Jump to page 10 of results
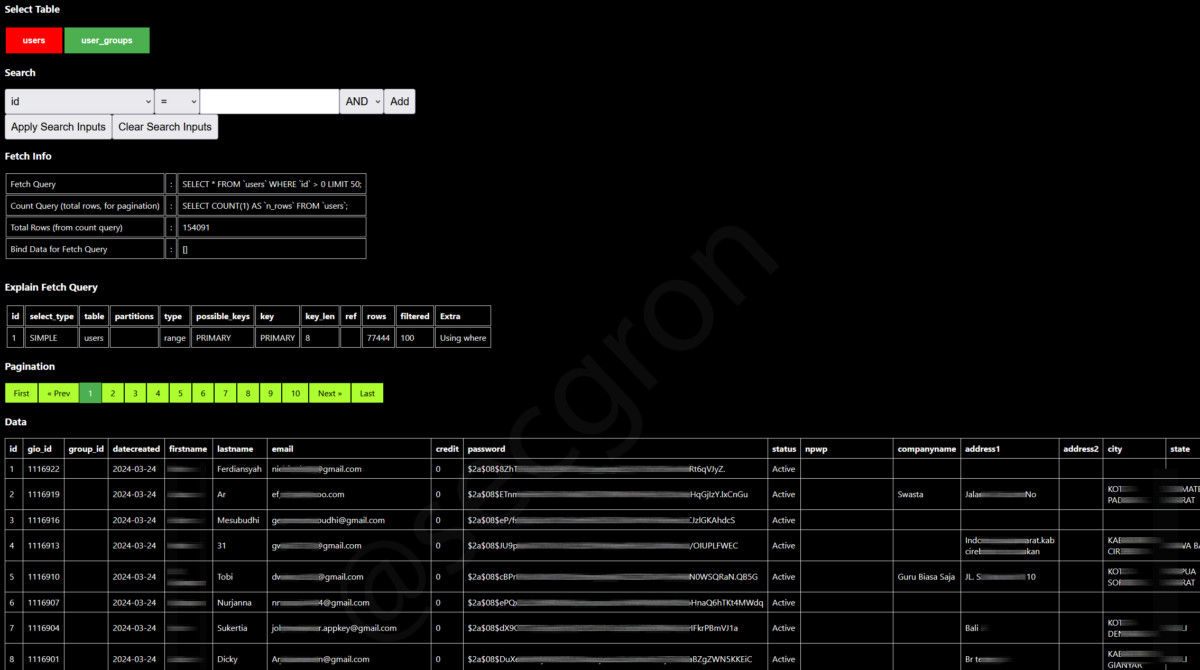 (x=295, y=393)
